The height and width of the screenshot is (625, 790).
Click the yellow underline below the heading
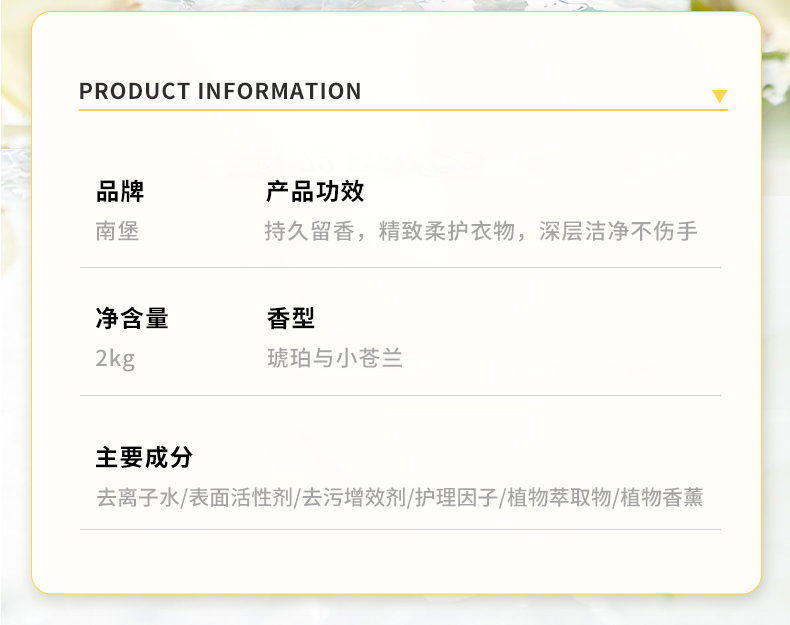(400, 109)
